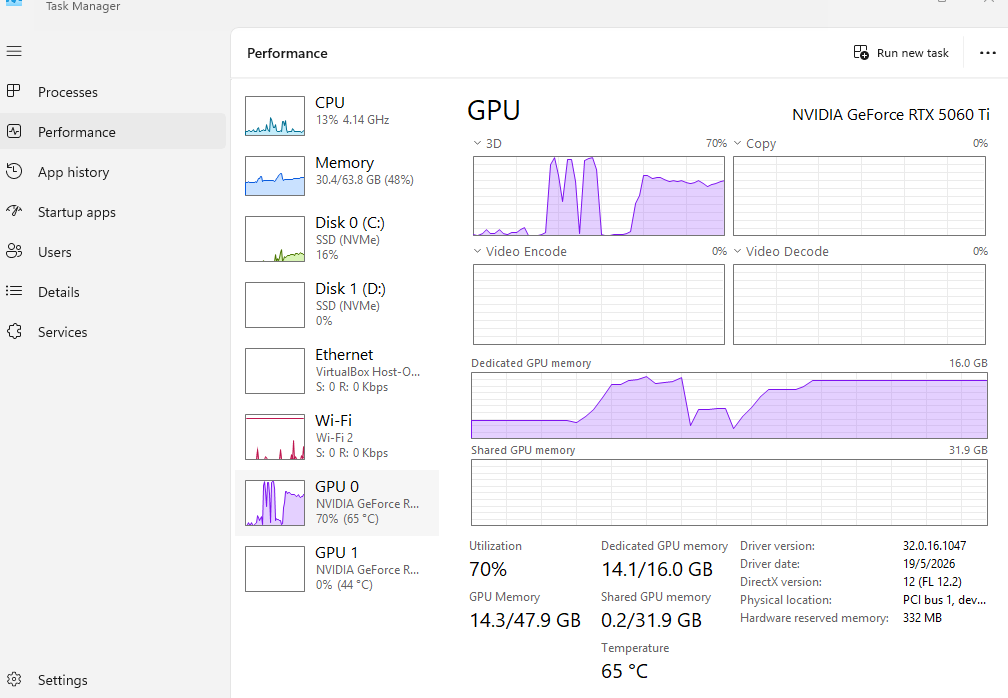Viewport: 1008px width, 698px height.
Task: Open the hamburger navigation menu
Action: click(14, 51)
